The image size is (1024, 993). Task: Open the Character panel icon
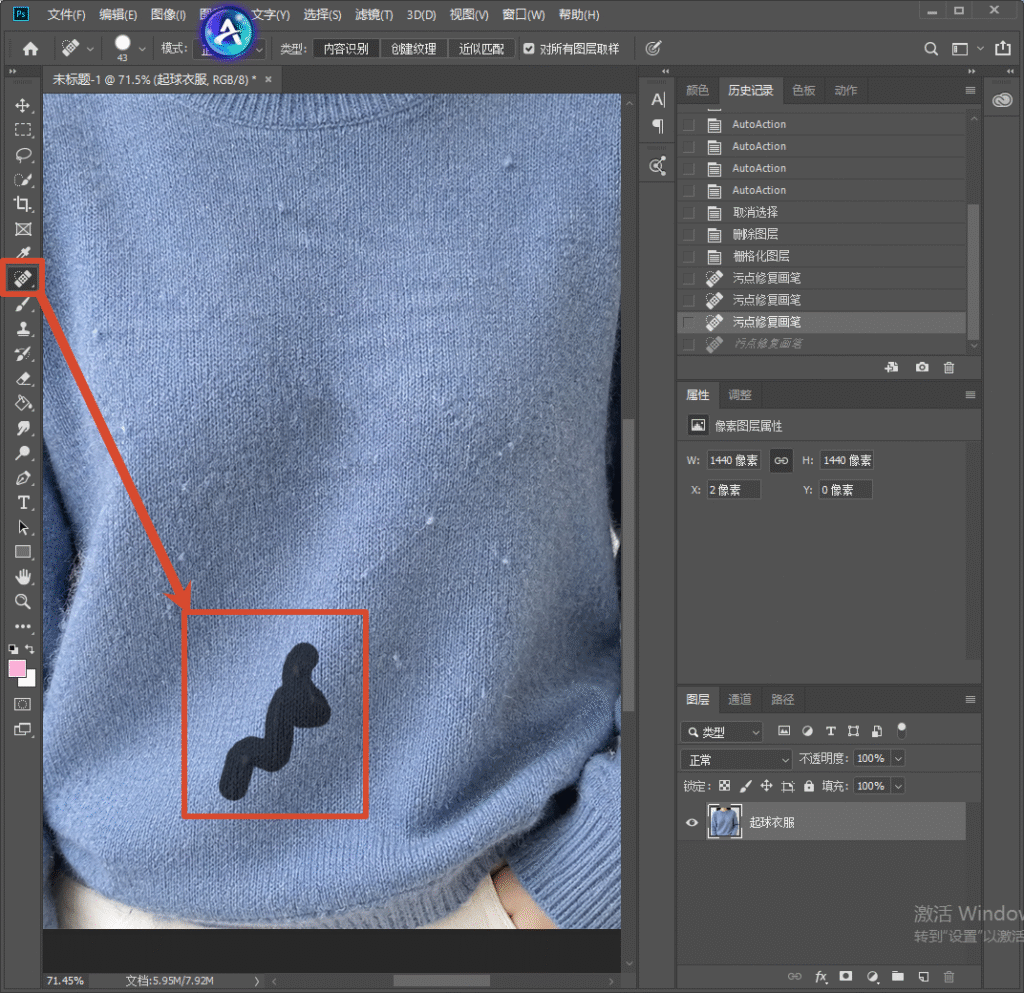tap(658, 100)
